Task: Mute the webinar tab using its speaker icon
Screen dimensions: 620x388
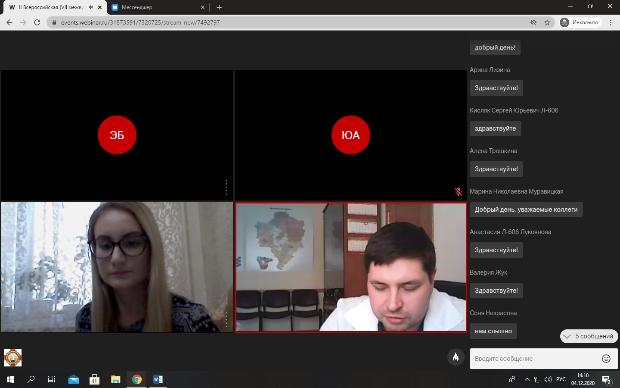Action: point(91,7)
